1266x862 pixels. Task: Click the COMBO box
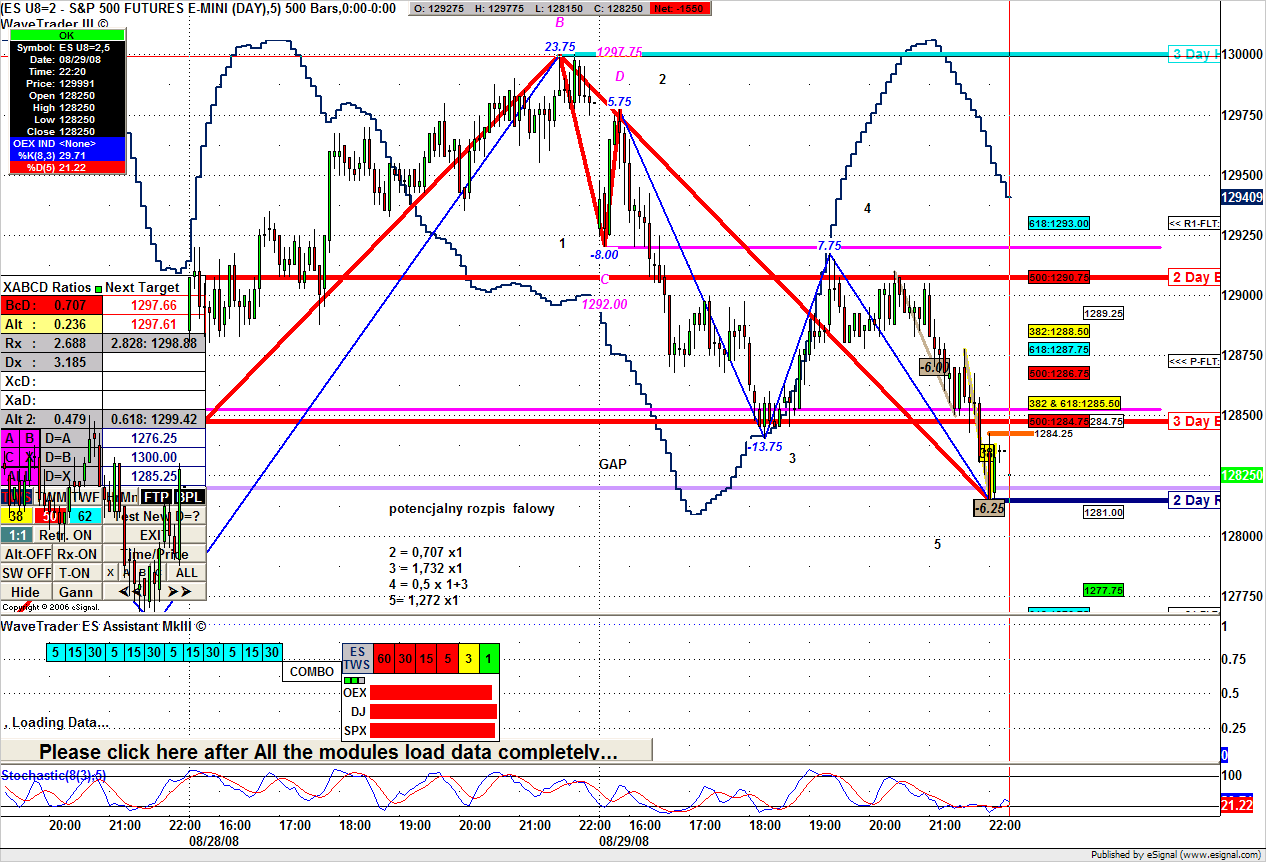point(312,671)
